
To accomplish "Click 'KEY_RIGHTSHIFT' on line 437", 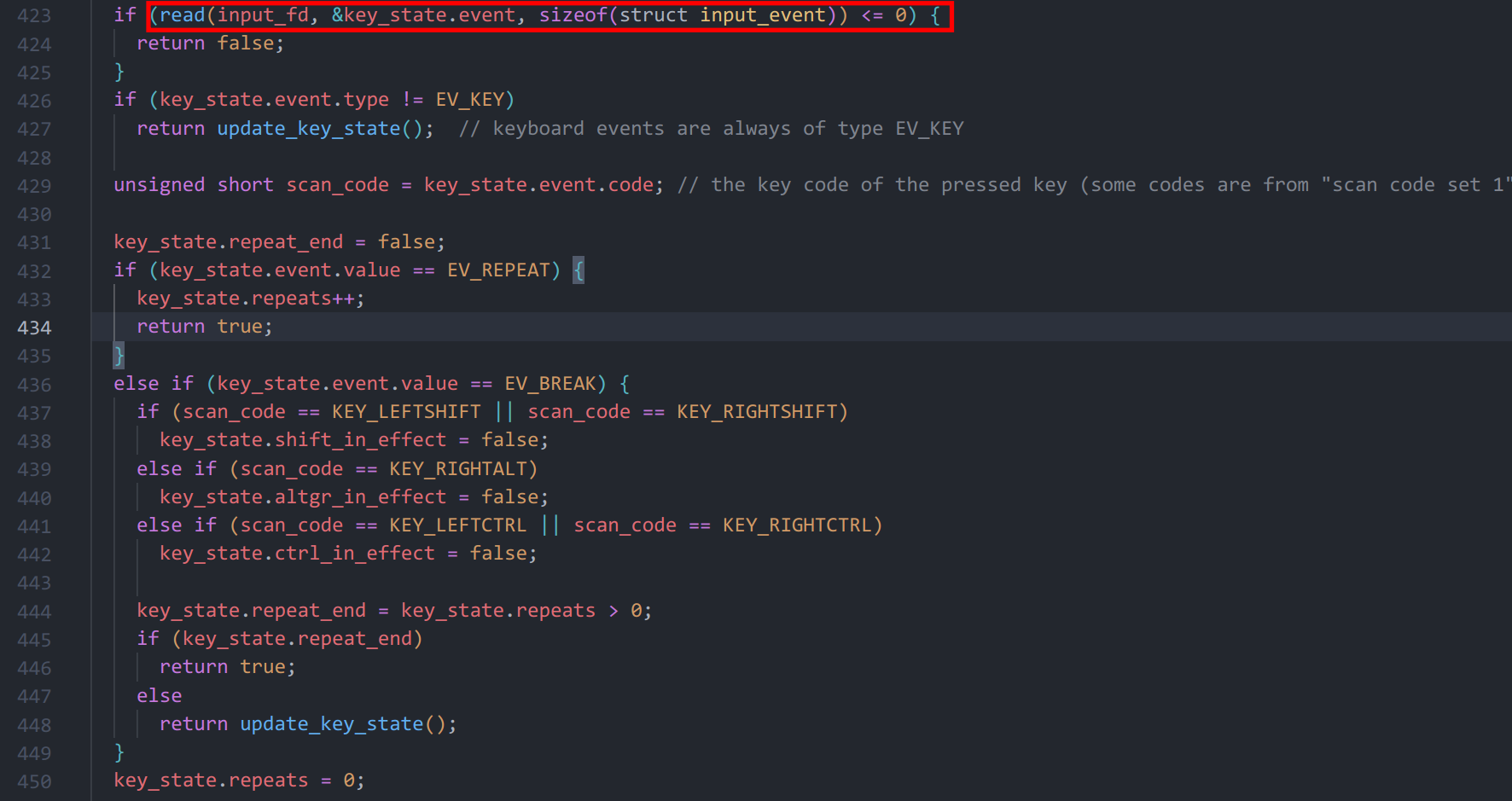I will 757,412.
